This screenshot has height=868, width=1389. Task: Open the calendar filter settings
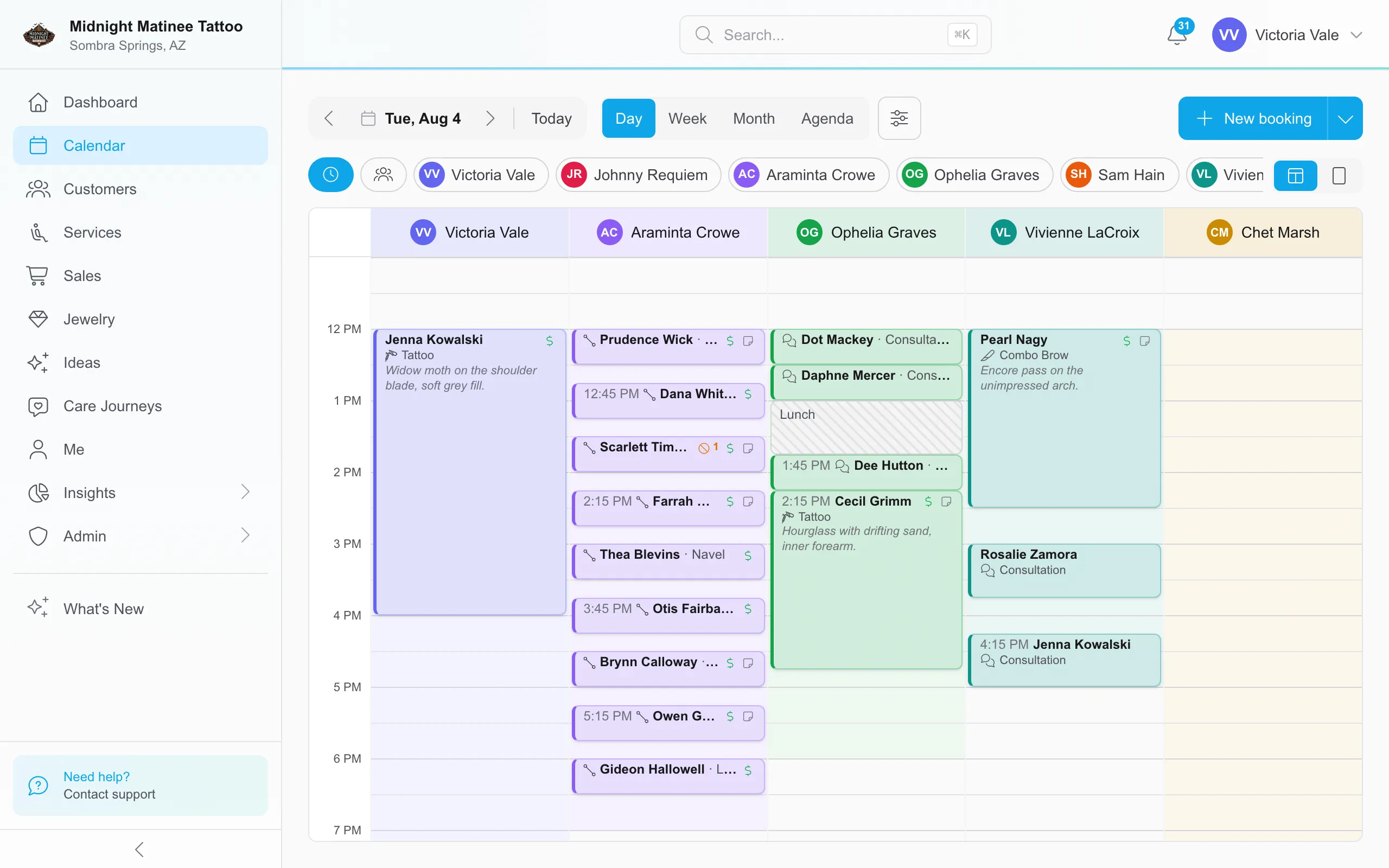click(x=899, y=118)
